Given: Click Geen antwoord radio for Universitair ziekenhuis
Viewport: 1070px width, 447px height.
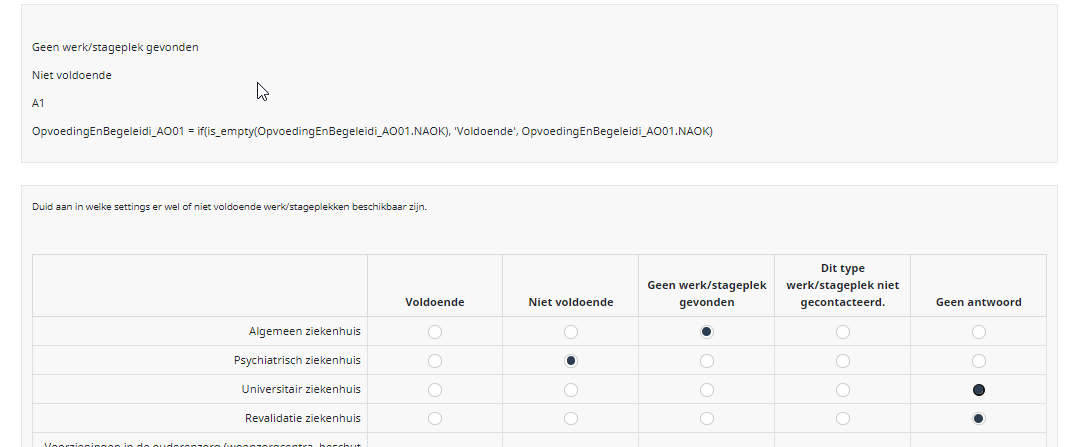Looking at the screenshot, I should (x=978, y=389).
